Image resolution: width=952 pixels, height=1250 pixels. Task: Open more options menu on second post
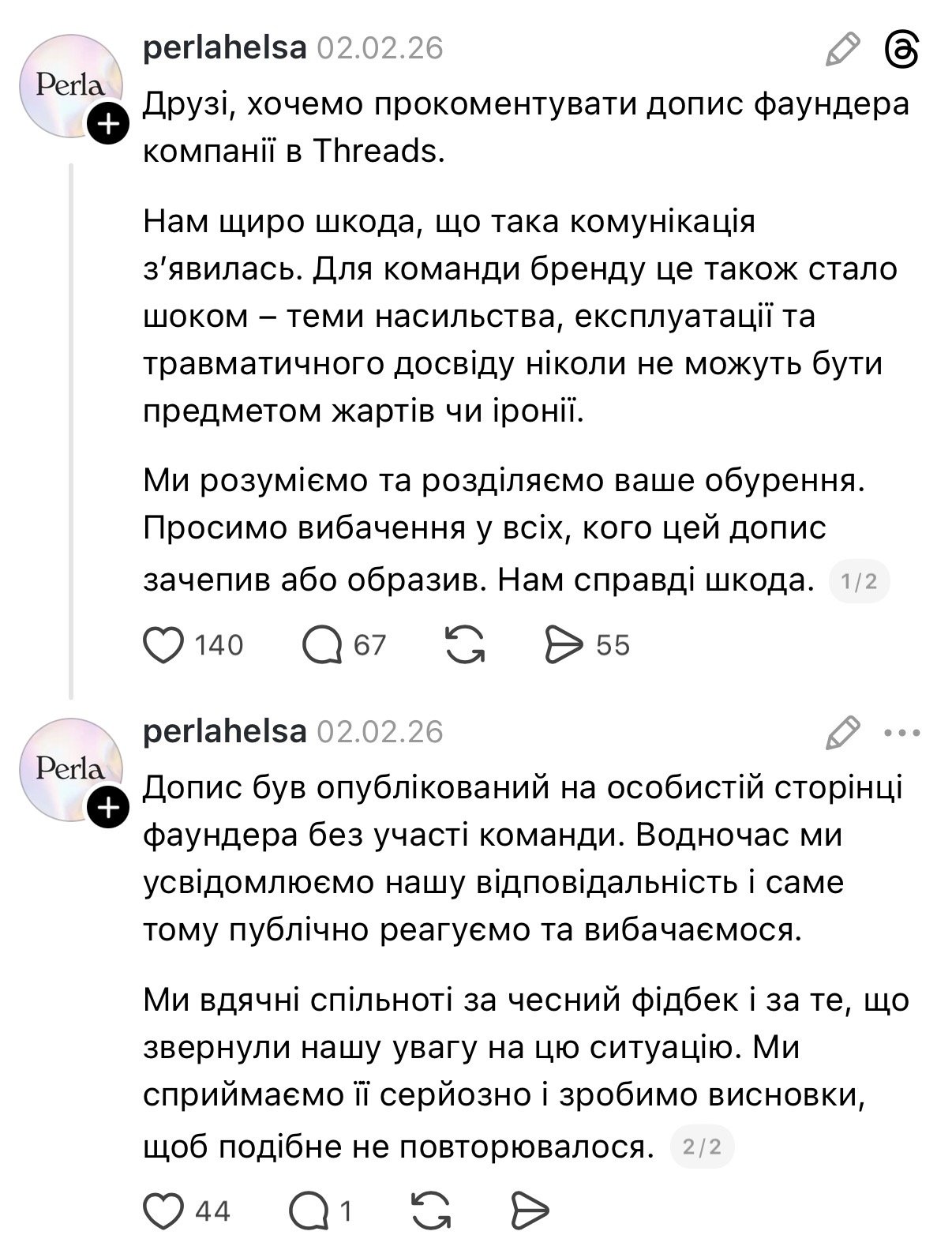pos(902,733)
